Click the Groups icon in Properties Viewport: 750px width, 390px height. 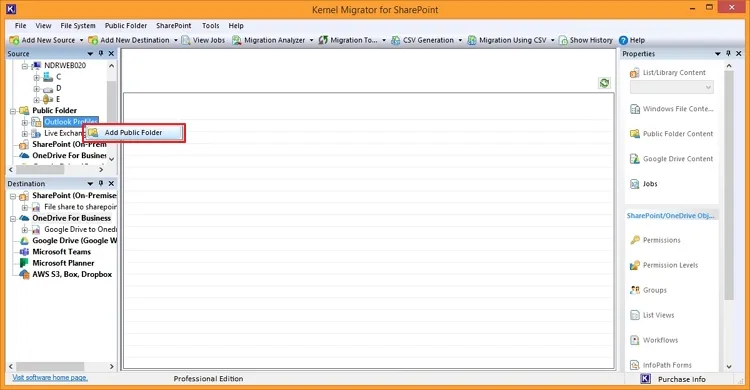coord(635,290)
